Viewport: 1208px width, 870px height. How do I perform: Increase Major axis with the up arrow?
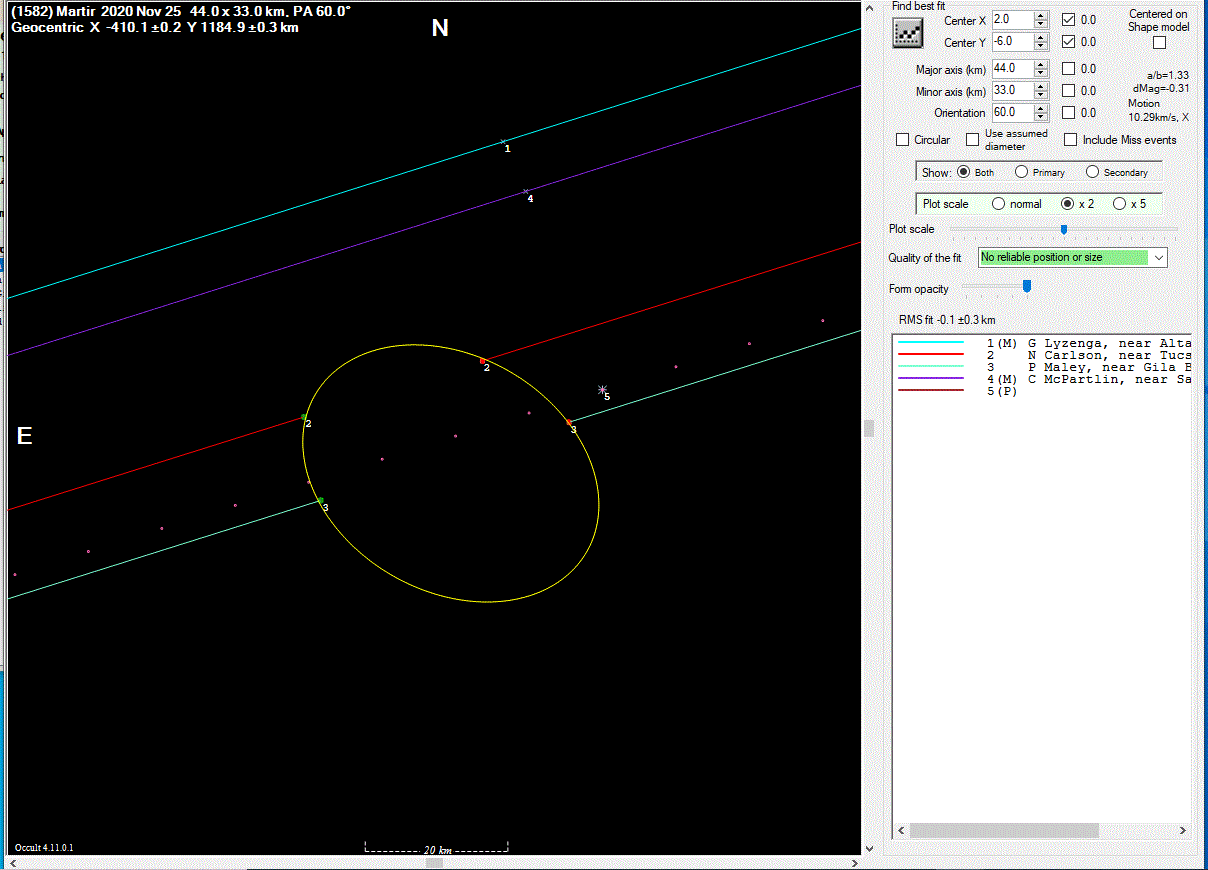click(1041, 65)
